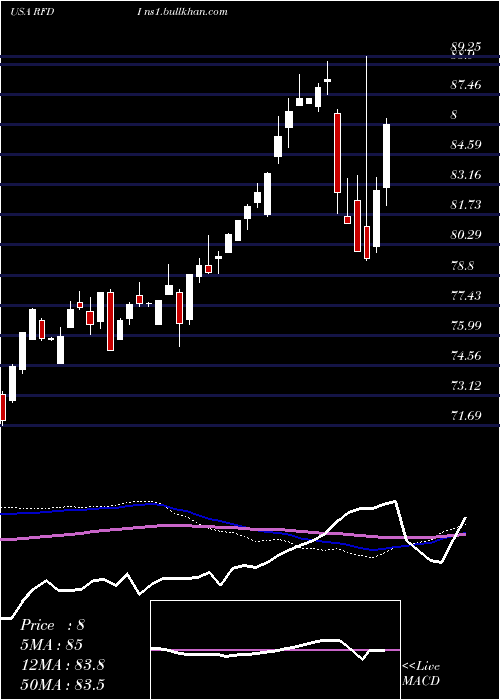
Task: Click the tall red candle after the peak
Action: 338,153
